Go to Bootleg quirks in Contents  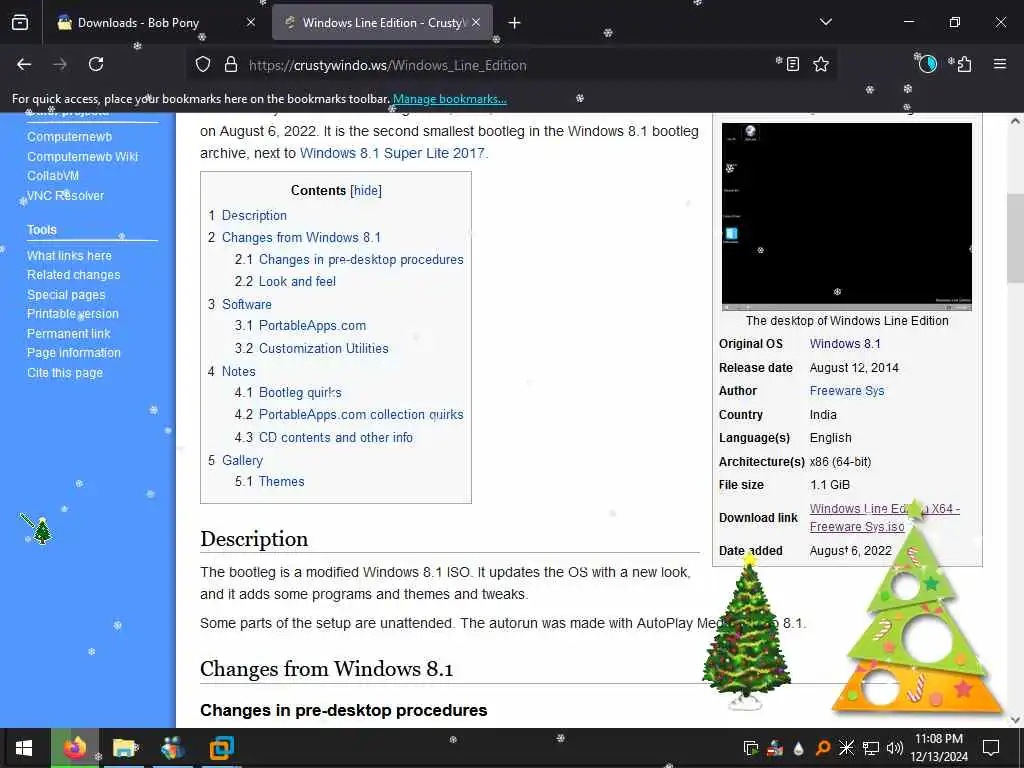[x=300, y=392]
